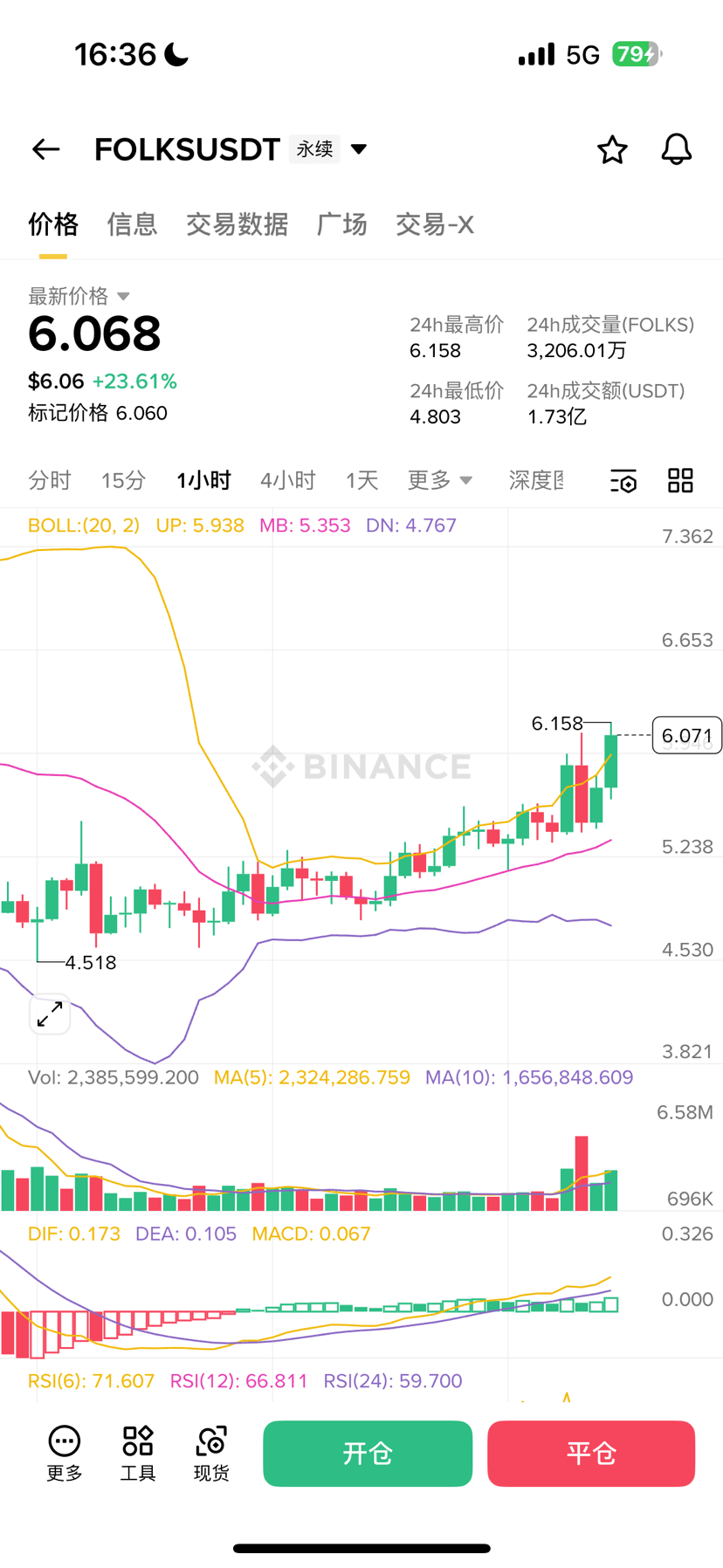
Task: Show the 深度图 depth chart
Action: [x=536, y=480]
